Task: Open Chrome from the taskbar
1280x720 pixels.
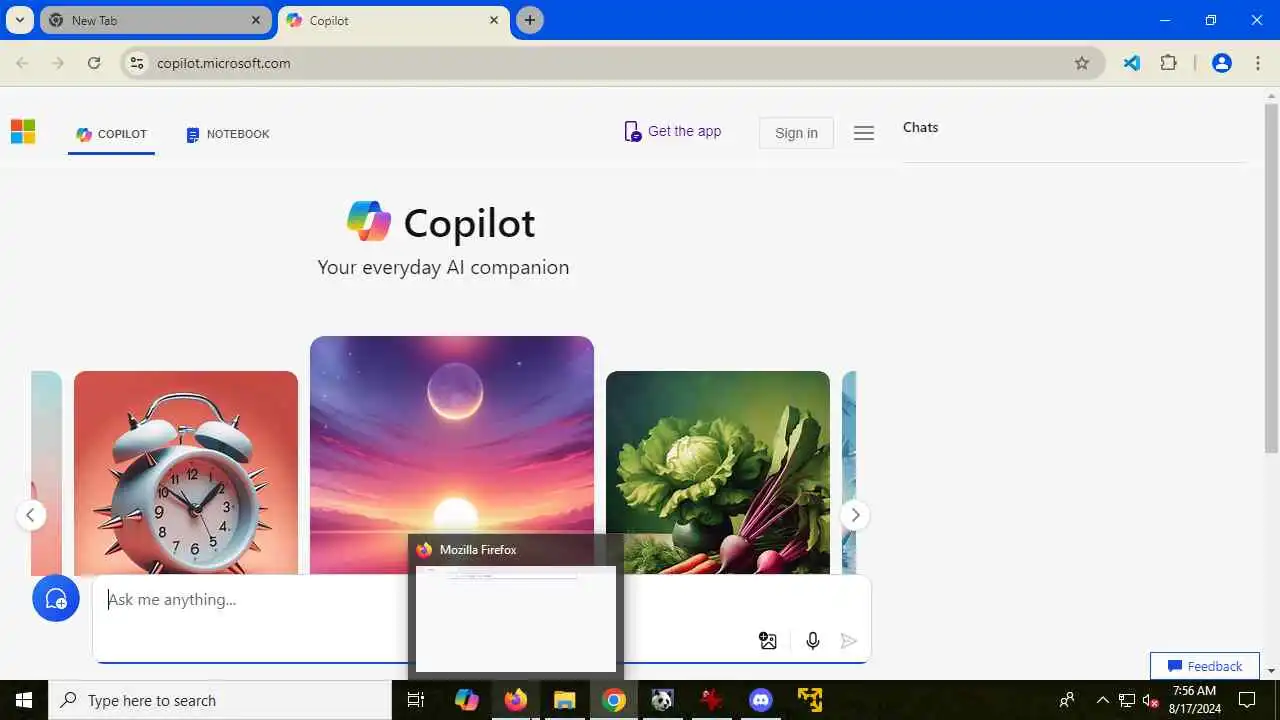Action: pos(614,700)
